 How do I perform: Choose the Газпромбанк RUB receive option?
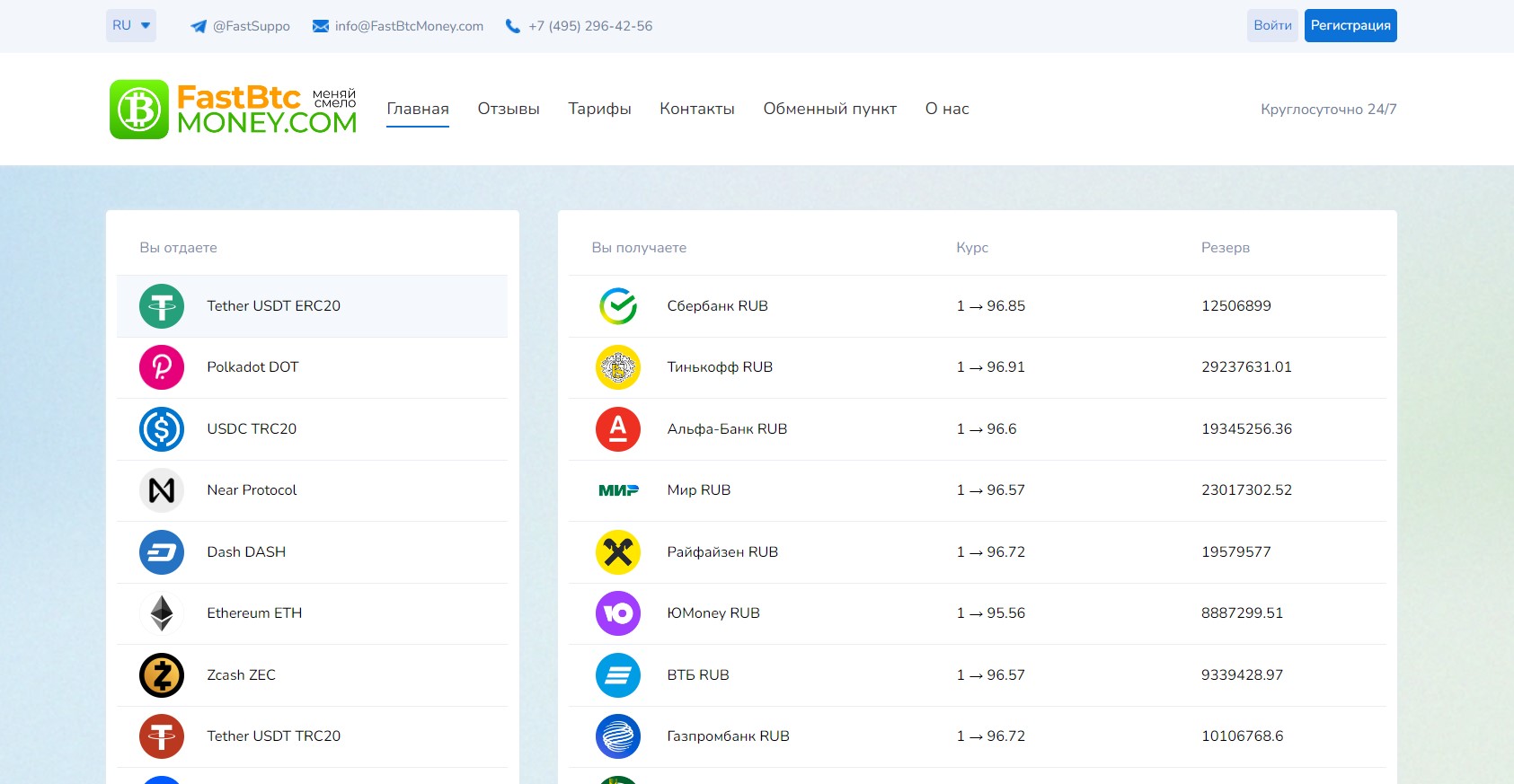(x=728, y=736)
